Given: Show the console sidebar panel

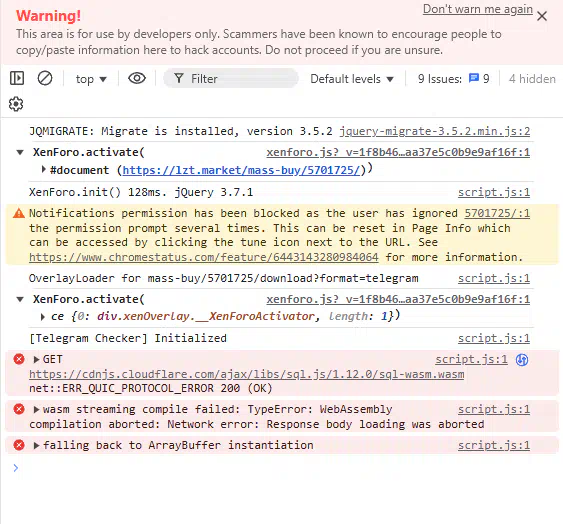Looking at the screenshot, I should point(17,78).
